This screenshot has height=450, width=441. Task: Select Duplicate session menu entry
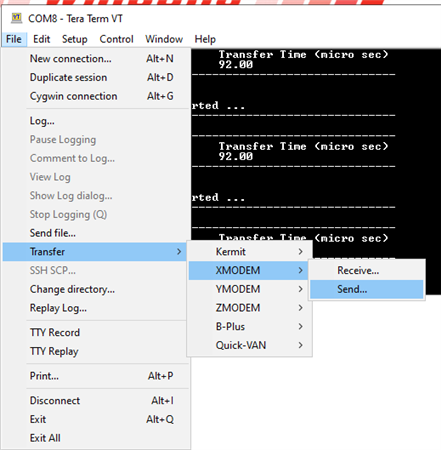click(96, 77)
